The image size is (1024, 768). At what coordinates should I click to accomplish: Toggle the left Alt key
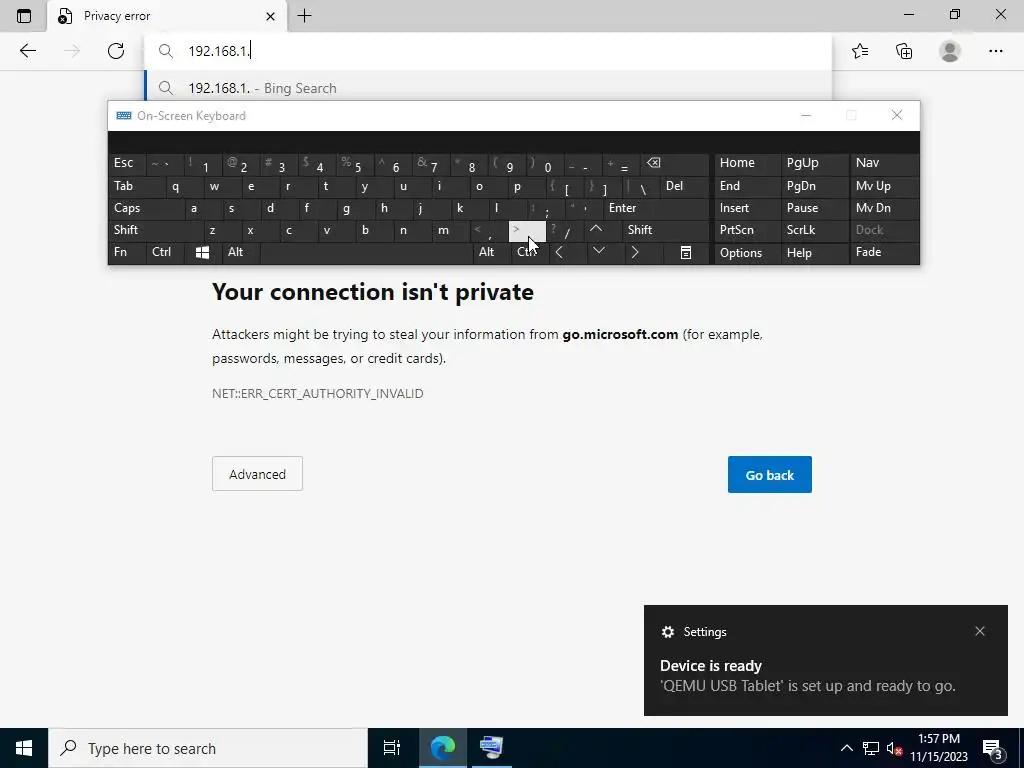click(240, 253)
